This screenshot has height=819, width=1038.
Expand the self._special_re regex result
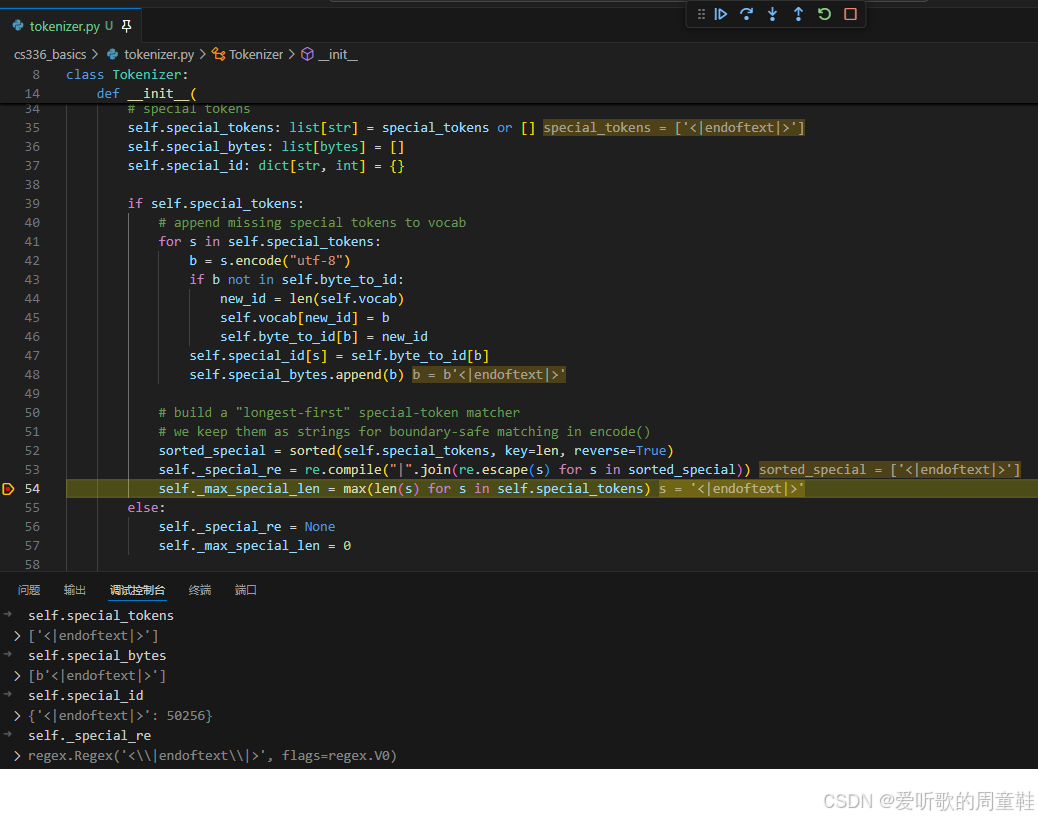tap(17, 755)
